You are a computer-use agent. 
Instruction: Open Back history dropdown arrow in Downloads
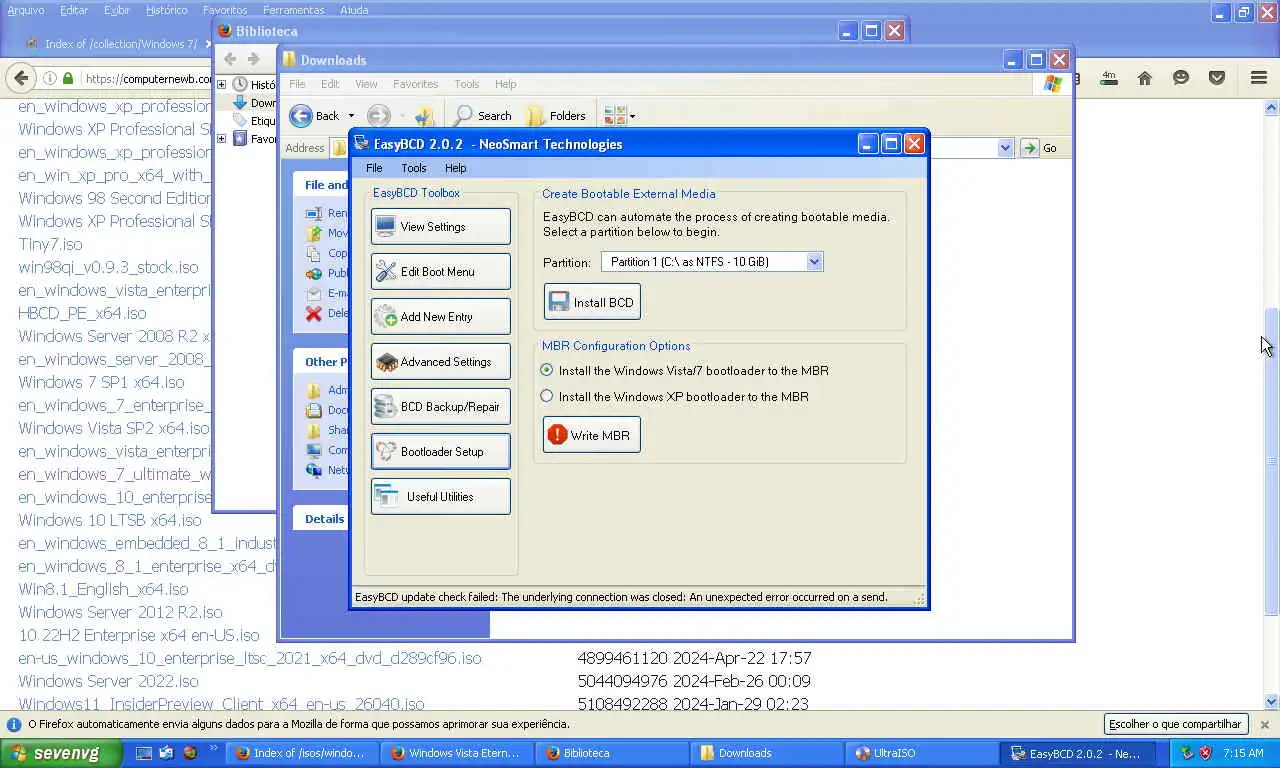point(351,116)
